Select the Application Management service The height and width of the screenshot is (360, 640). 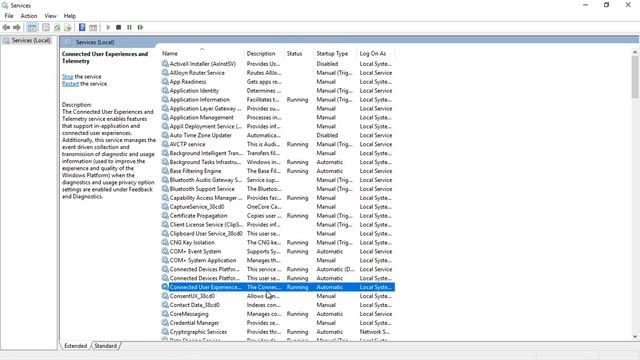tap(278, 118)
